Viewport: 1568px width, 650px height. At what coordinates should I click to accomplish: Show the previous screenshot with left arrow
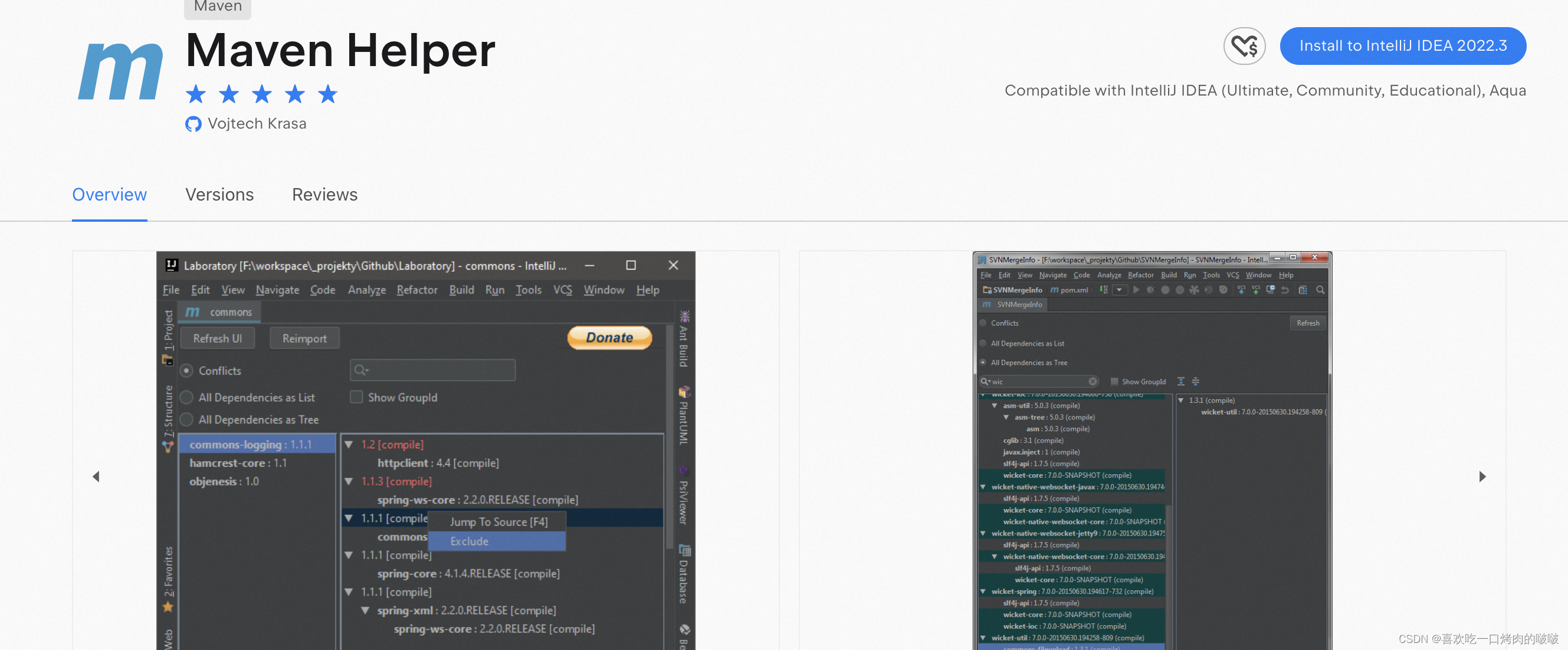[x=96, y=477]
